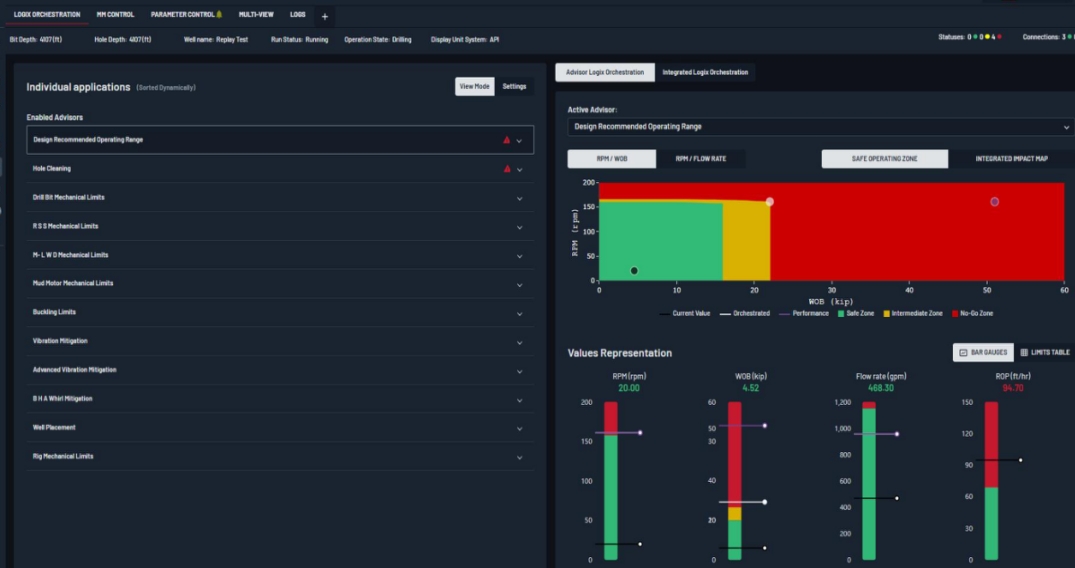Switch to Integrated Logix Orchestration tab

(x=705, y=72)
